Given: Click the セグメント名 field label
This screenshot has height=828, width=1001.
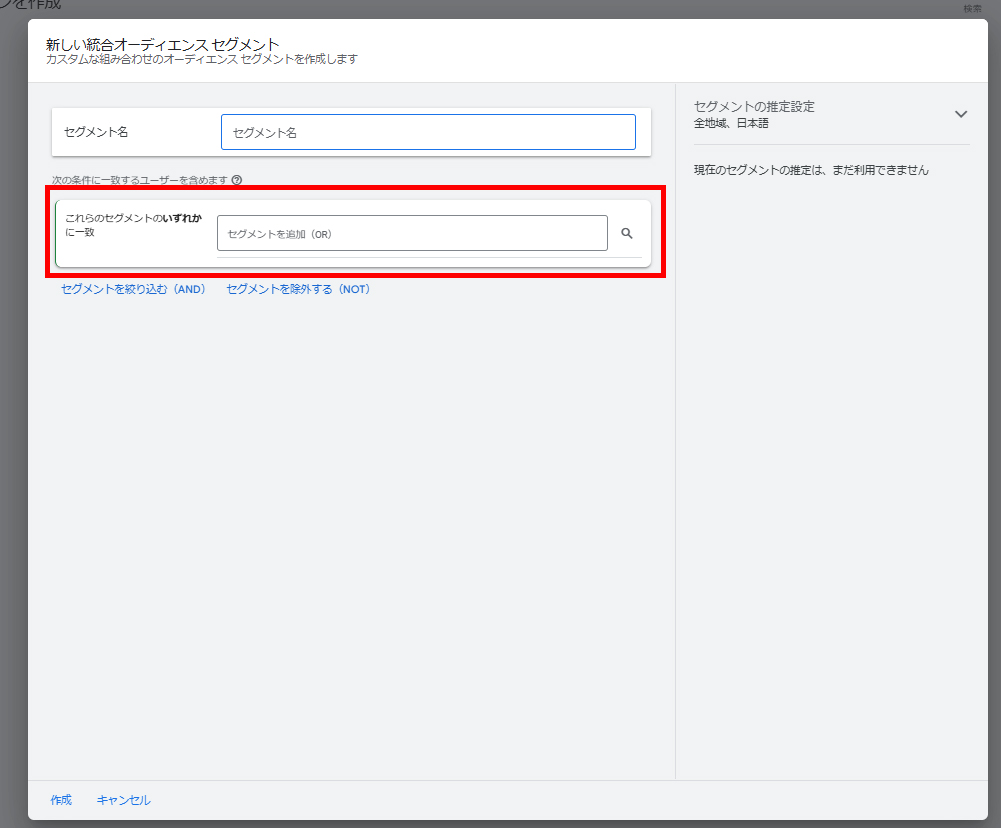Looking at the screenshot, I should pos(96,132).
